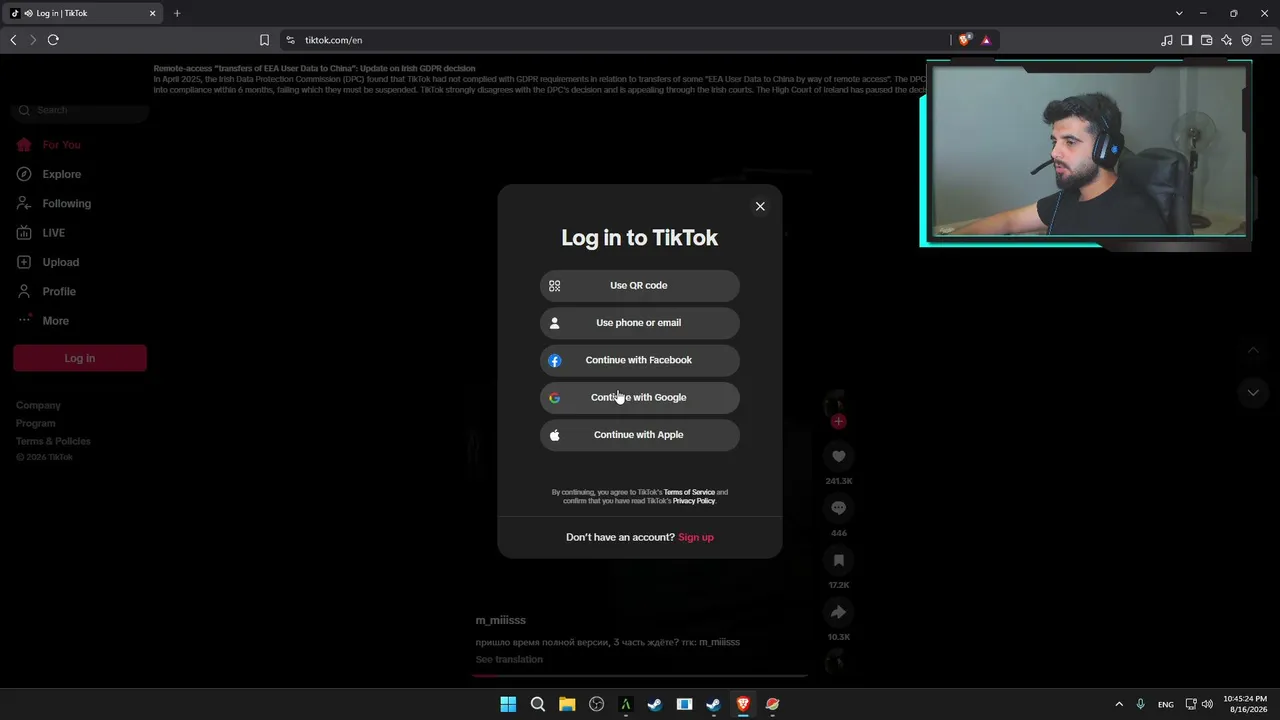The width and height of the screenshot is (1280, 720).
Task: Select the Log in | TikTok tab
Action: tap(84, 13)
